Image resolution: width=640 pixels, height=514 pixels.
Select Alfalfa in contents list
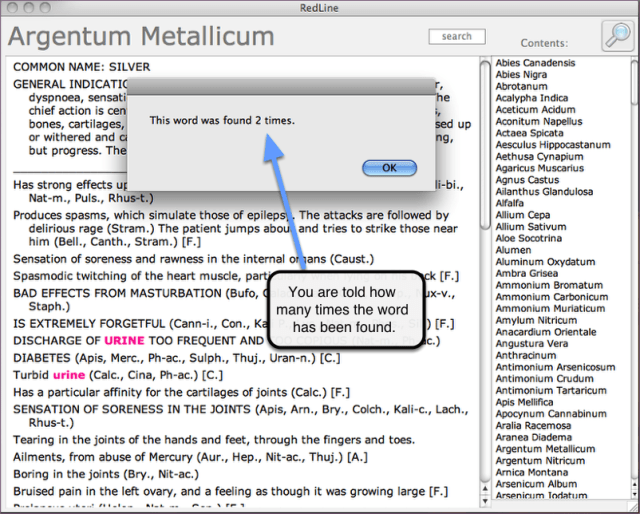[509, 203]
